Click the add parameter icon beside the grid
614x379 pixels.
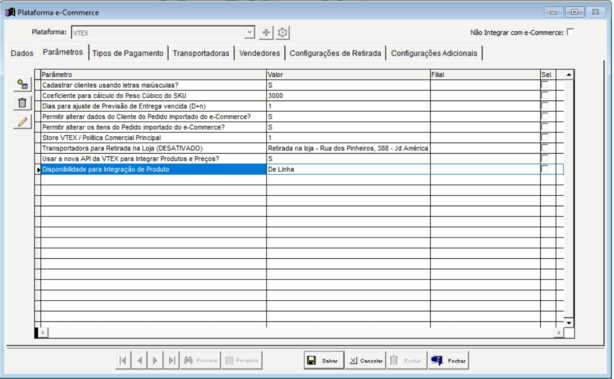click(x=22, y=84)
